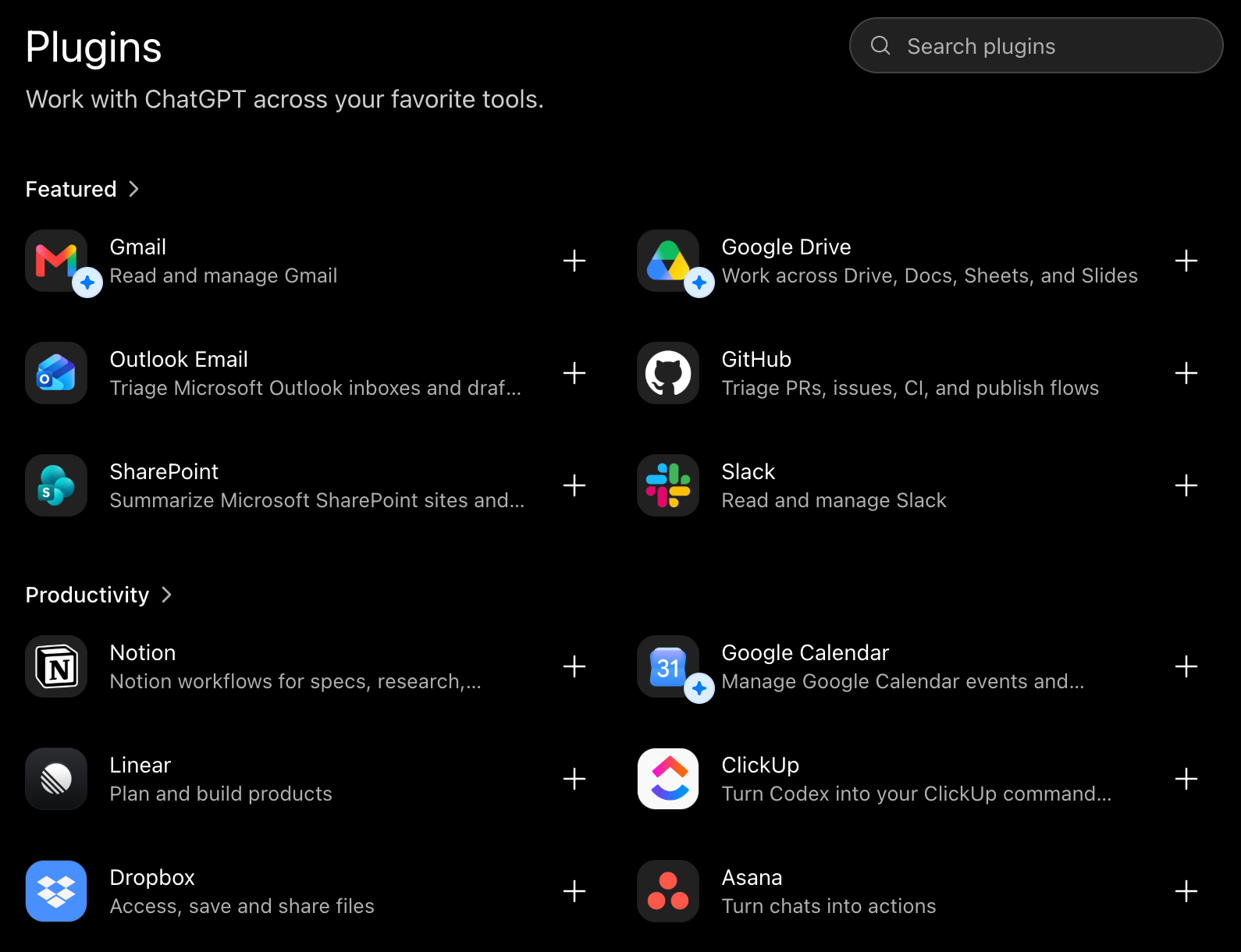Open the Slack plugin title
This screenshot has height=952, width=1241.
tap(749, 471)
